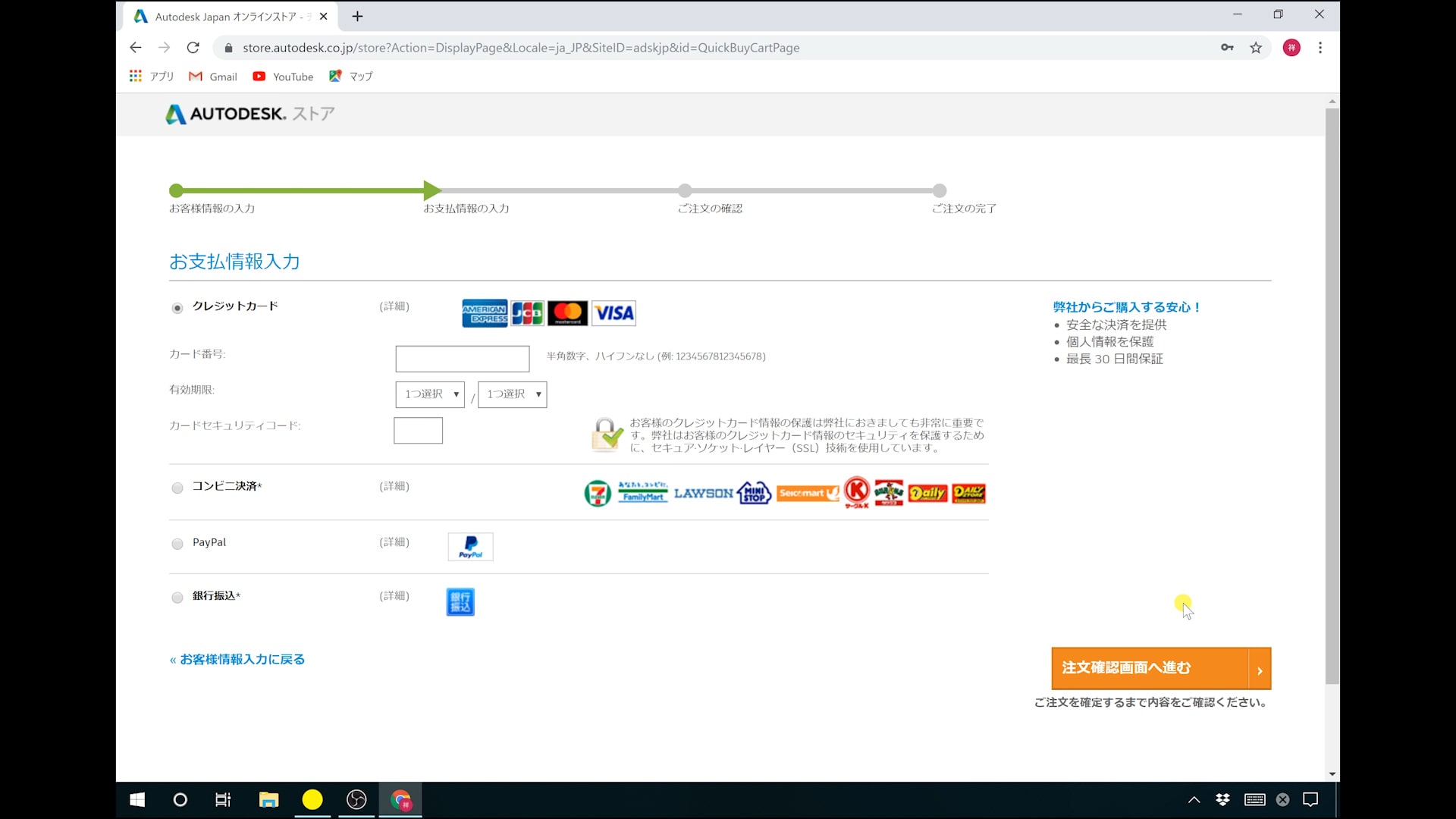Click the card number input field
The width and height of the screenshot is (1456, 819).
(x=463, y=359)
